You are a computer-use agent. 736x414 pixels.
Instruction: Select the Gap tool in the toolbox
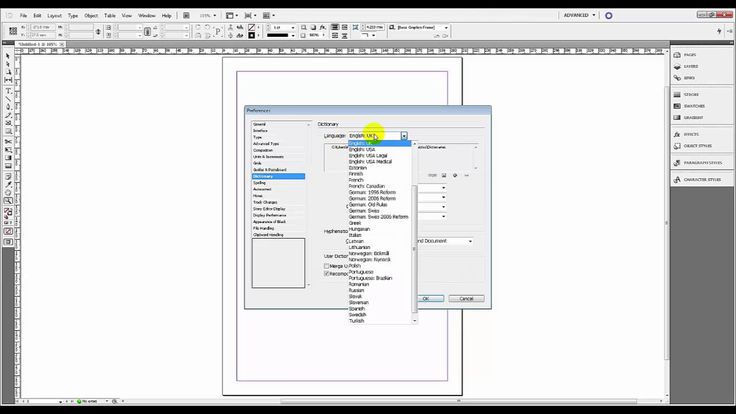[x=8, y=80]
